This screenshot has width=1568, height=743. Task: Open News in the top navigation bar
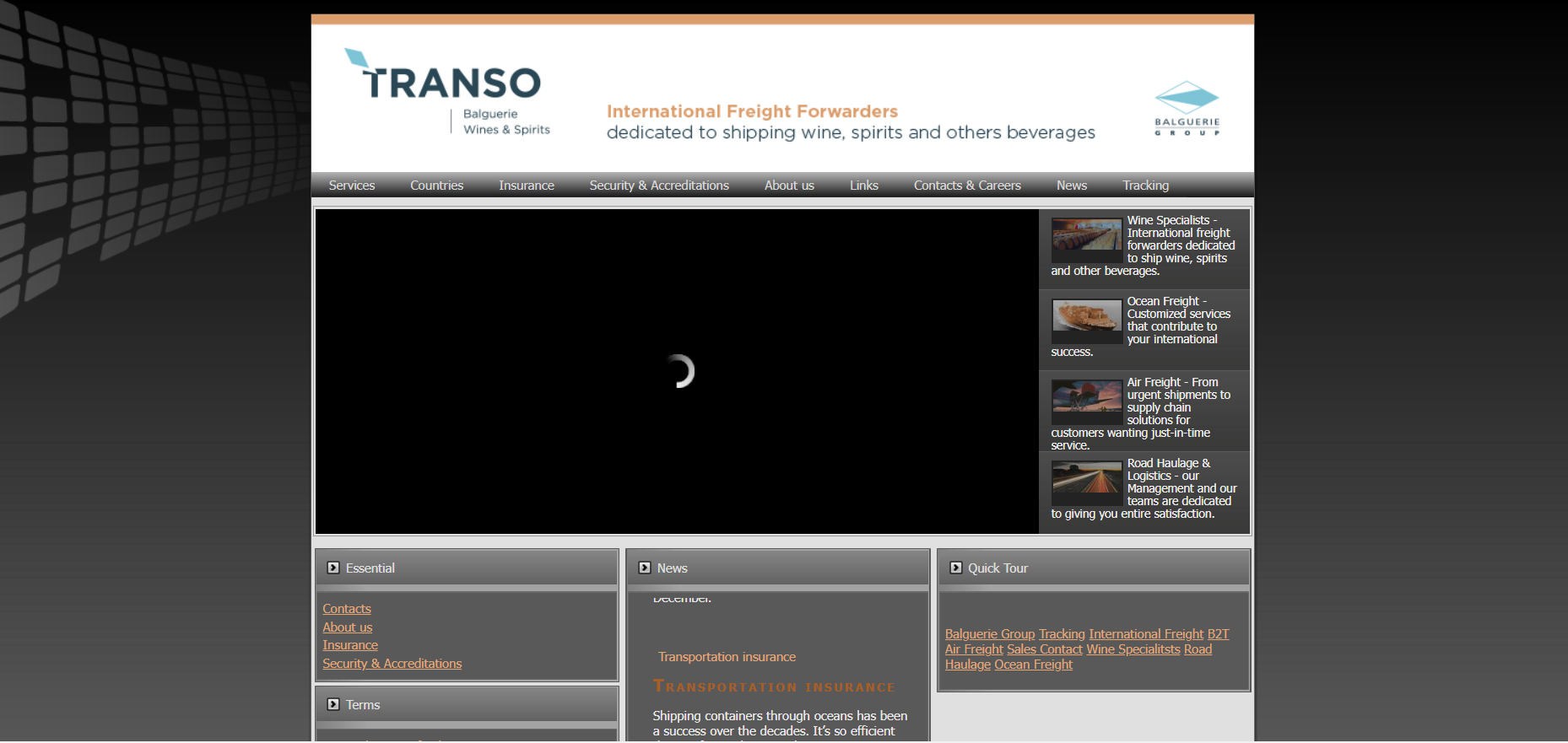tap(1072, 186)
